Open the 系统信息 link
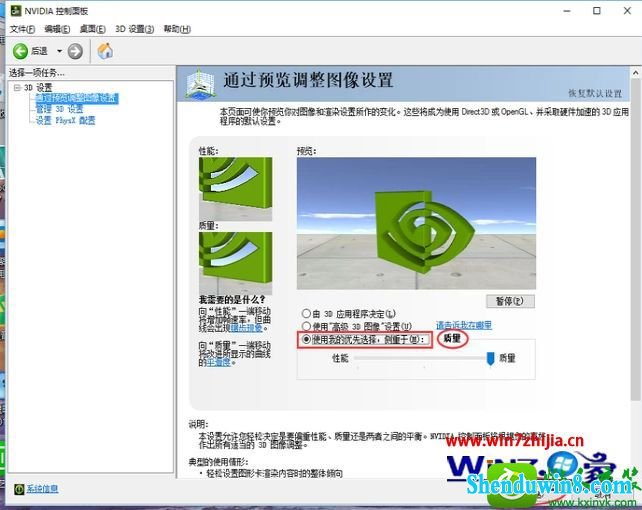Screen dimensions: 642x510 click(42, 489)
